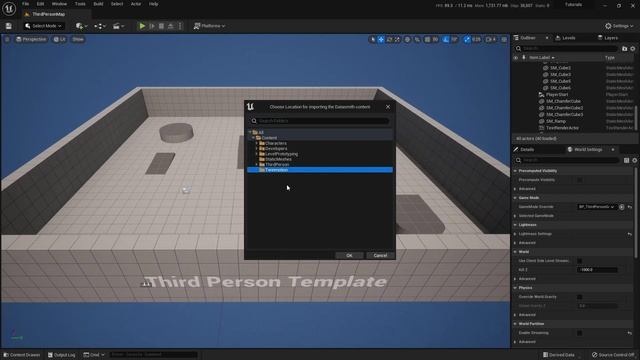This screenshot has width=640, height=360.
Task: Click the Unreal Engine logo in top-left
Action: click(x=9, y=8)
